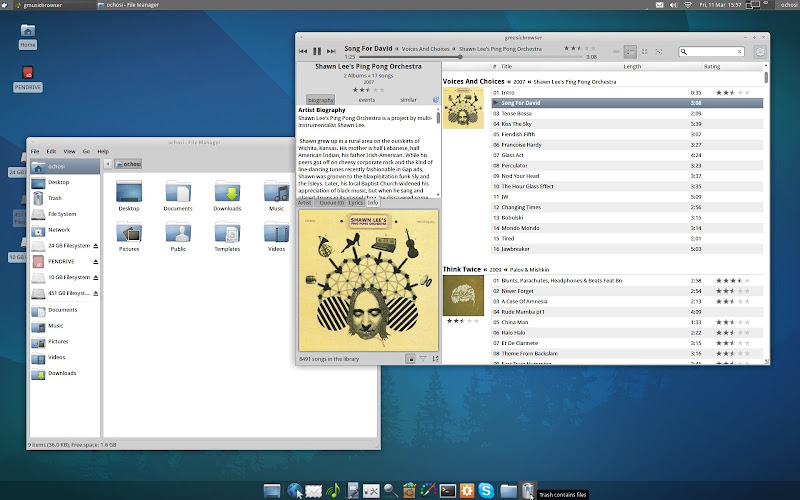Show the biography view button
Screen dimensions: 800x500
tap(321, 100)
